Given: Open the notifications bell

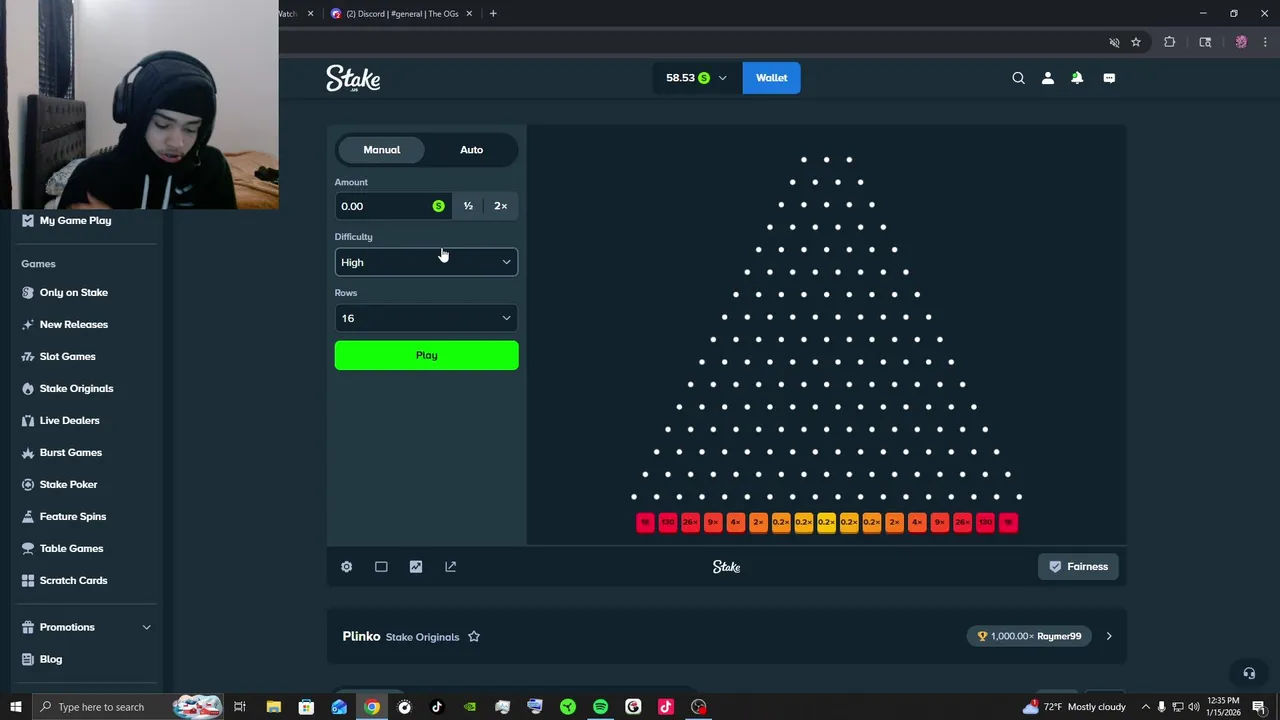Looking at the screenshot, I should point(1077,78).
